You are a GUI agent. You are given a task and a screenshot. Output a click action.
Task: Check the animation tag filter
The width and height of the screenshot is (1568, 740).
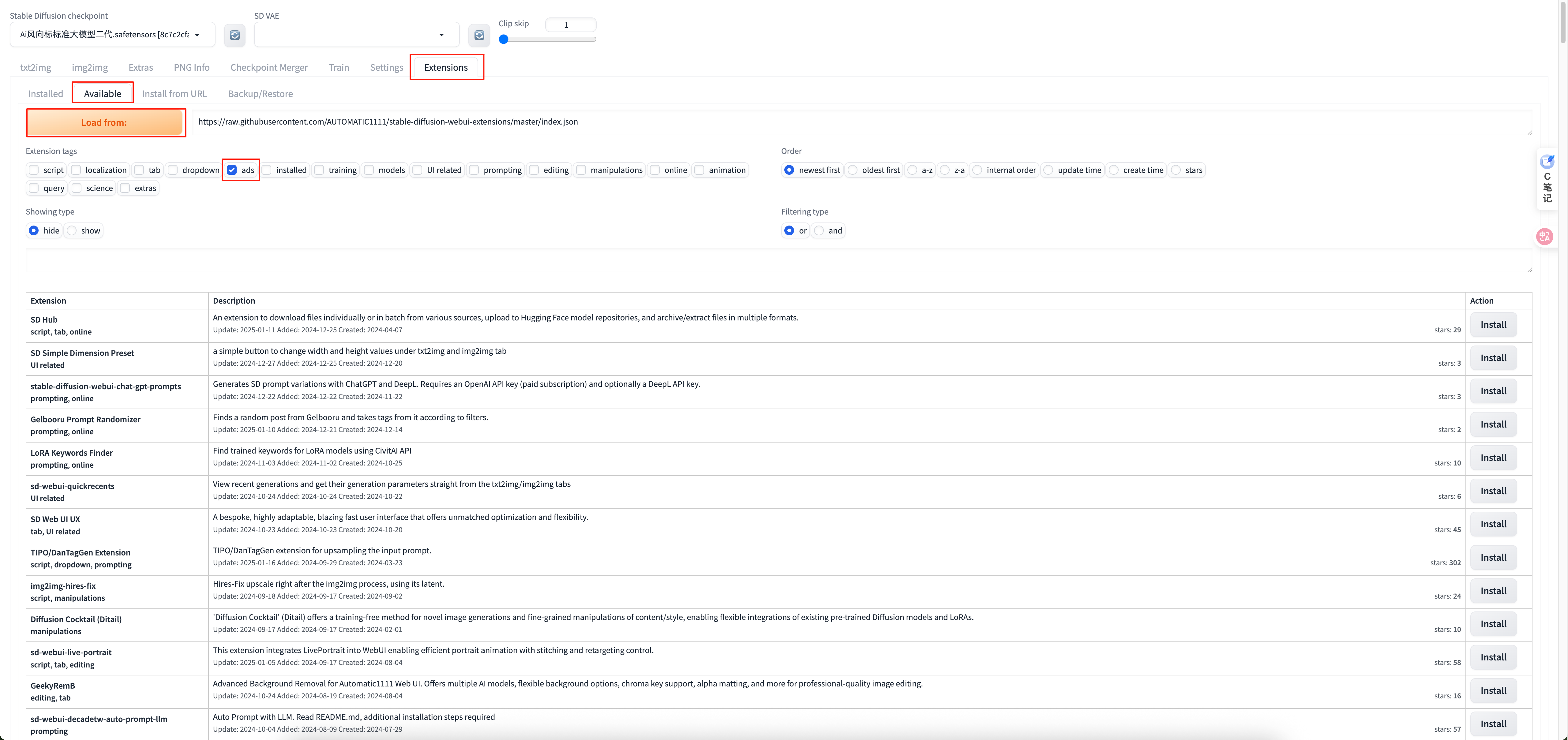[700, 170]
